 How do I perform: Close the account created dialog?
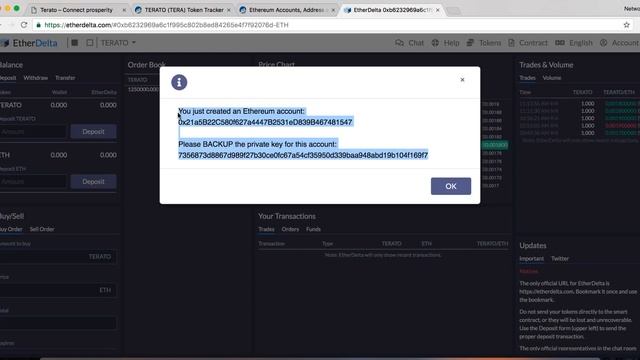point(462,80)
